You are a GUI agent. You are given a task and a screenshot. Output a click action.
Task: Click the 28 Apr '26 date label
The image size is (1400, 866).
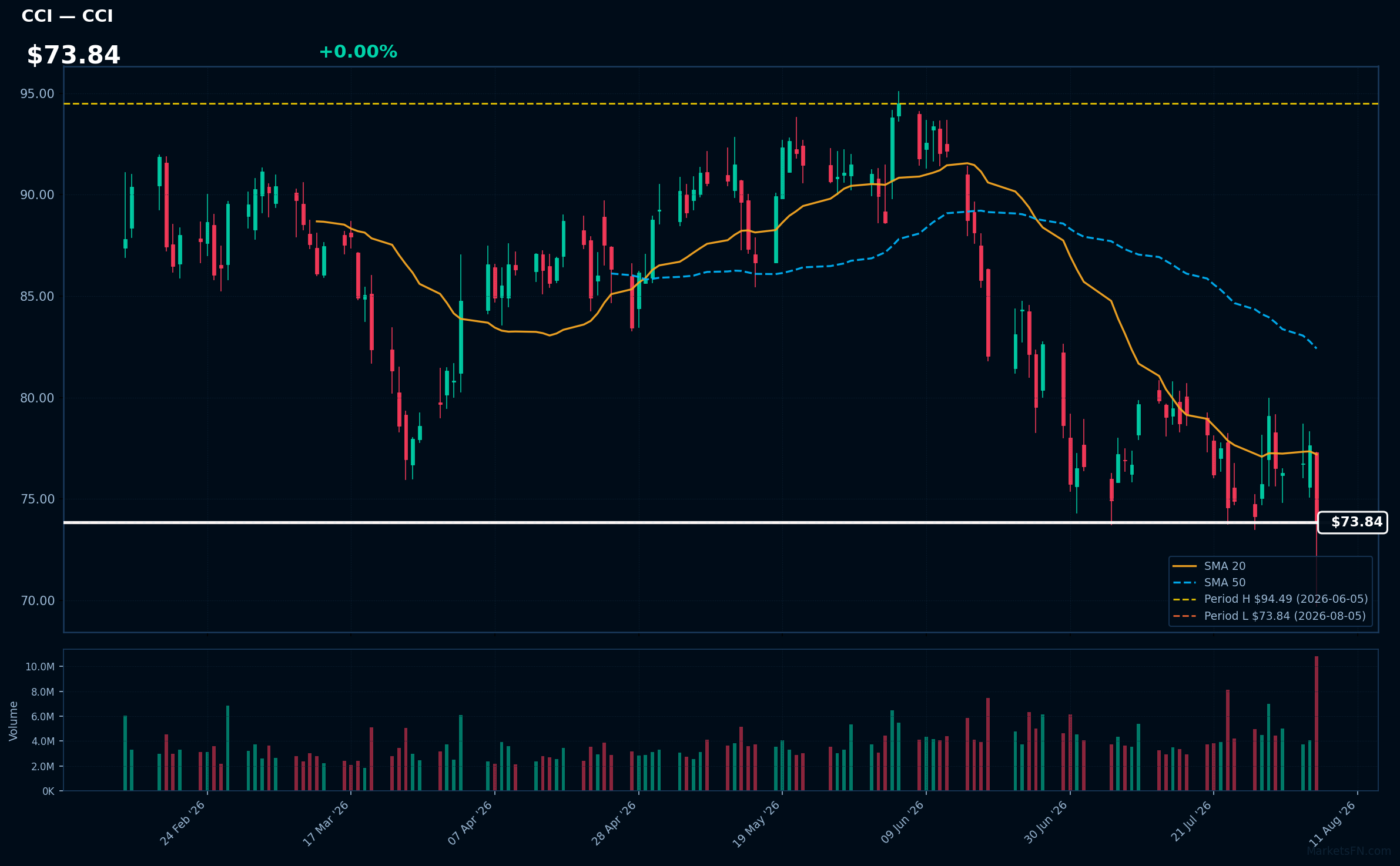click(614, 823)
